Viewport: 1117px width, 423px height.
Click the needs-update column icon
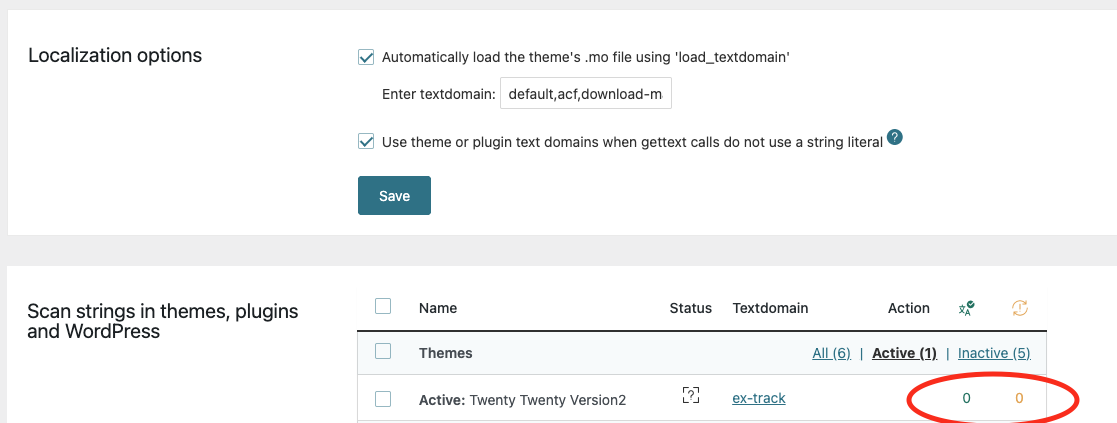coord(1019,308)
